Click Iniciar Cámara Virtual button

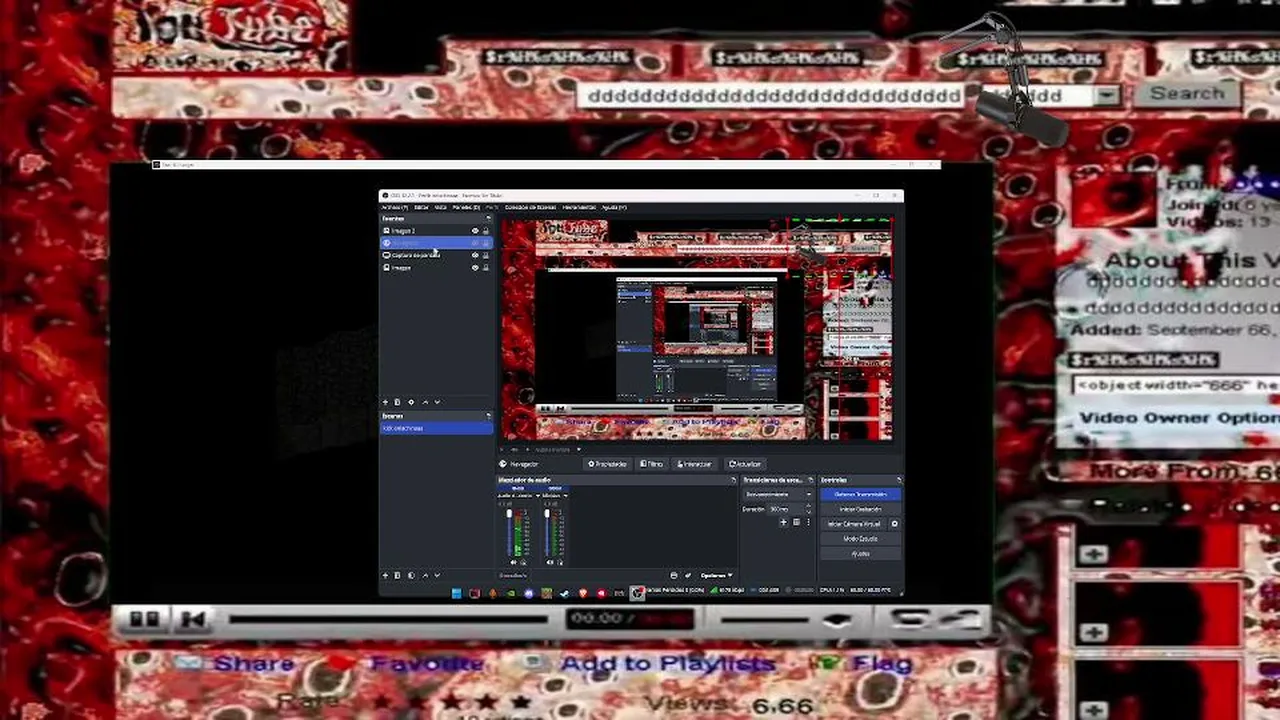coord(854,524)
